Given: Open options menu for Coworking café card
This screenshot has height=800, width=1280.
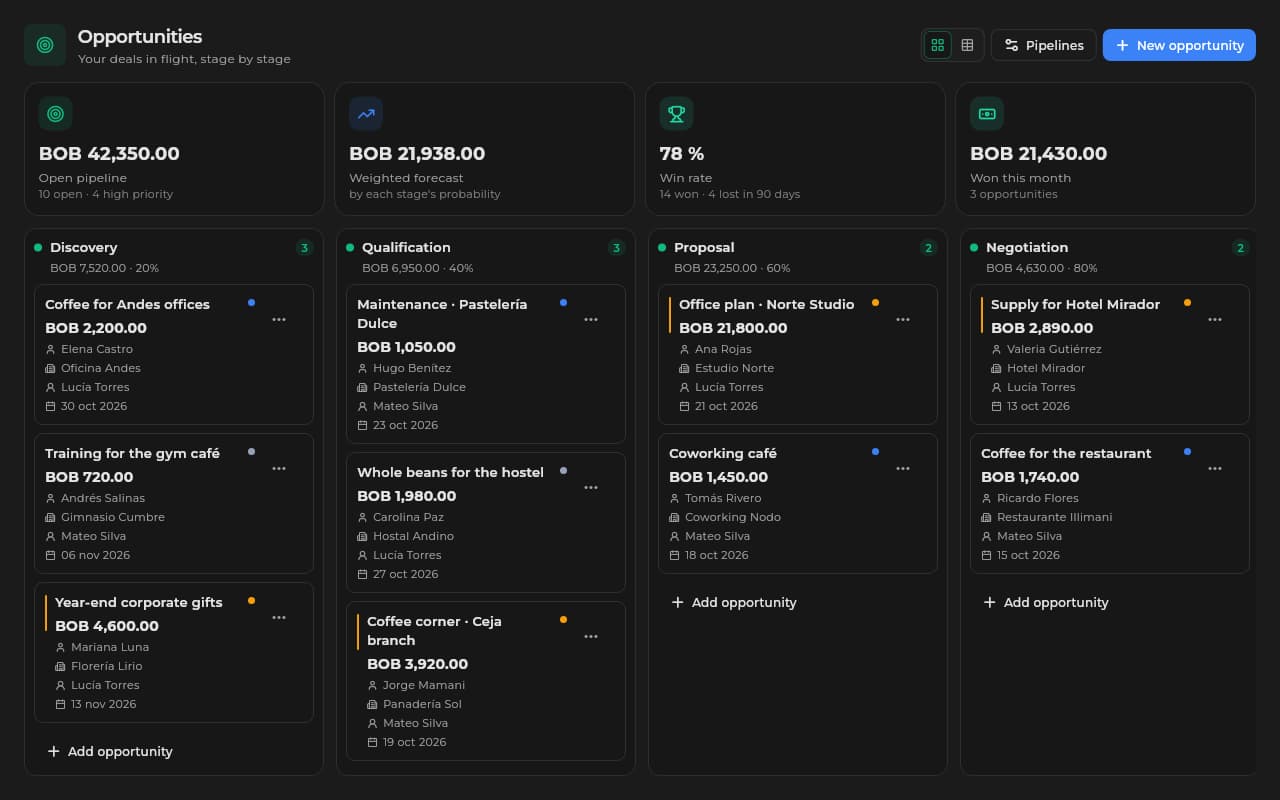Looking at the screenshot, I should 903,469.
